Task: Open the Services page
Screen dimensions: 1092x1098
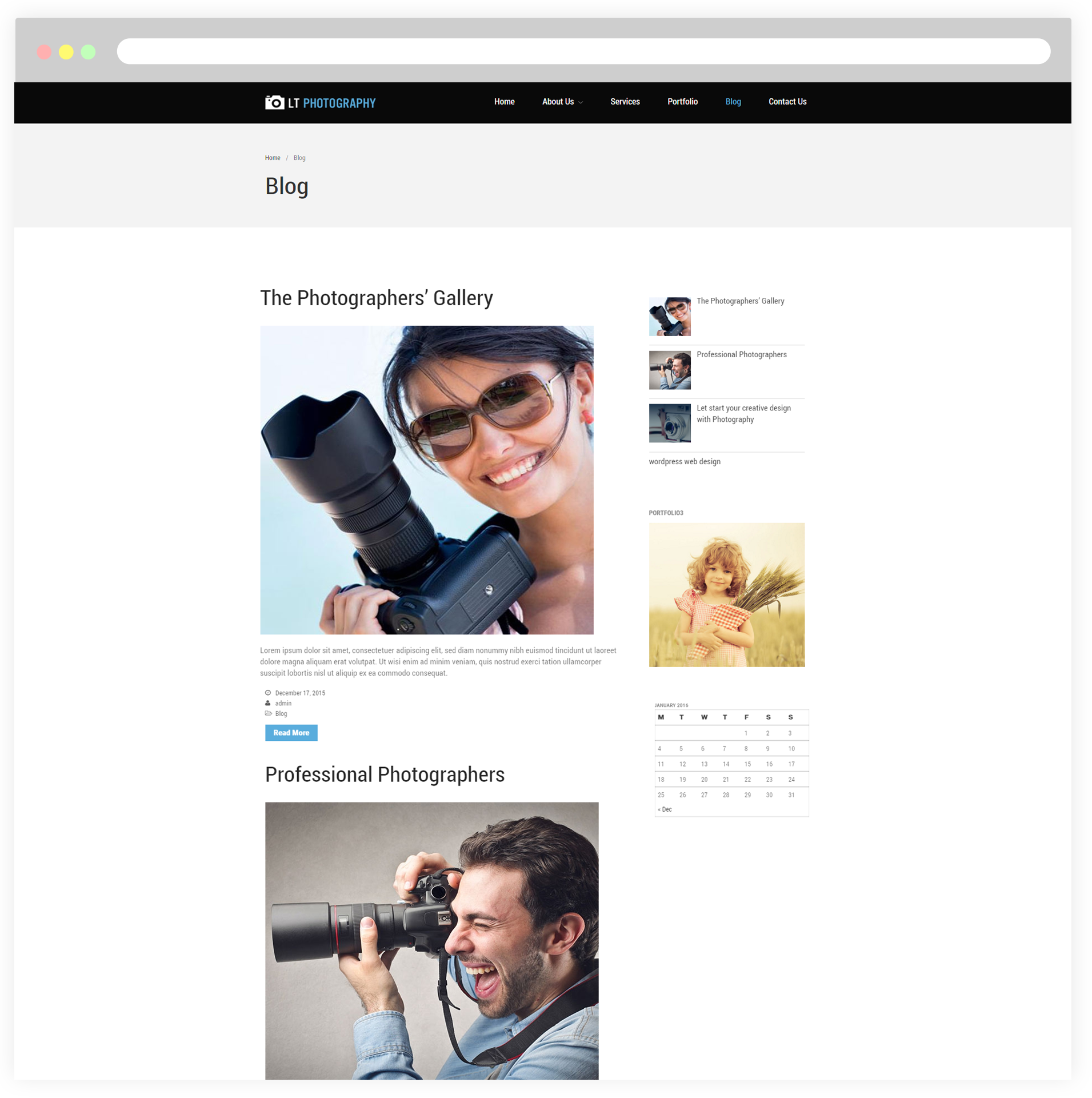Action: point(625,102)
